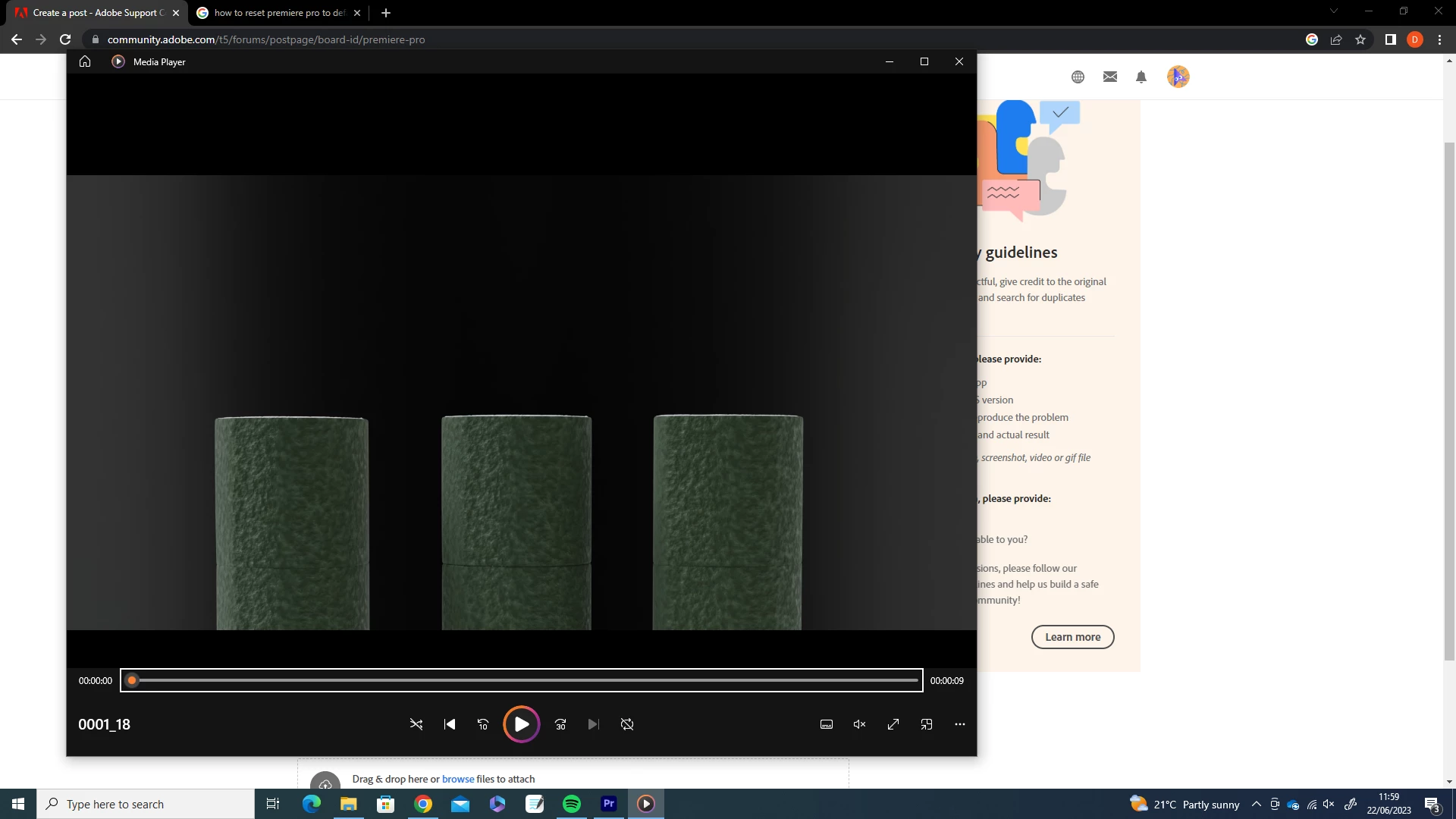
Task: Open a new Chrome tab
Action: coord(386,13)
